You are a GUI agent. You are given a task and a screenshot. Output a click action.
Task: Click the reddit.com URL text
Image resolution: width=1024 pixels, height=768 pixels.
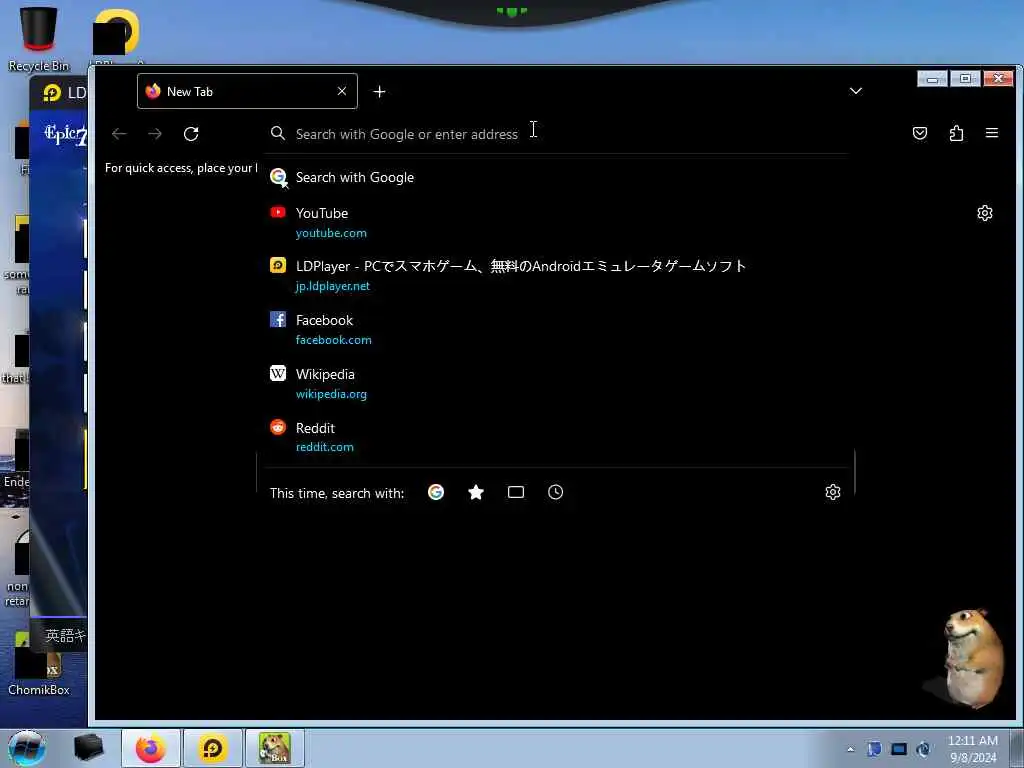click(325, 447)
